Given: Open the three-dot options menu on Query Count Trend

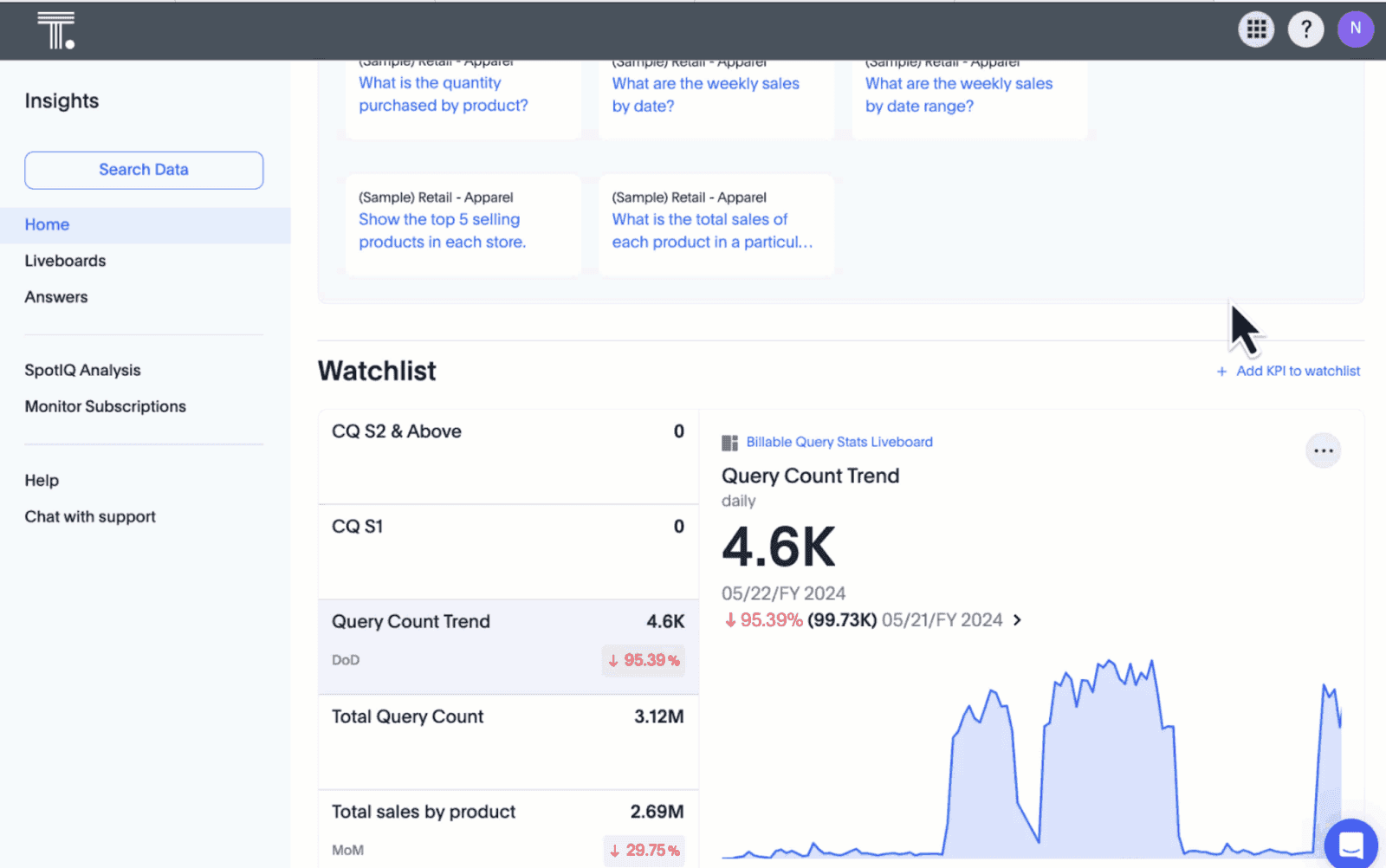Looking at the screenshot, I should 1322,450.
